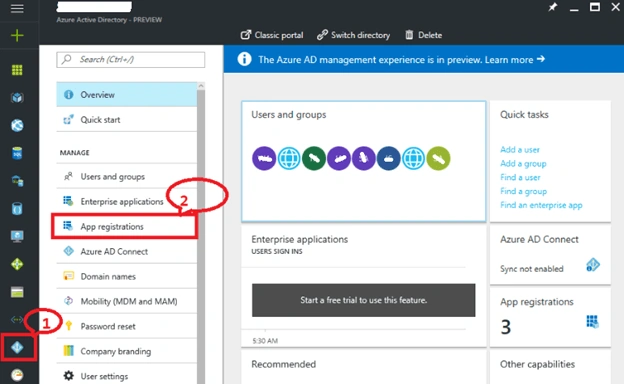The width and height of the screenshot is (624, 384).
Task: Click the Find a group link
Action: pos(523,191)
